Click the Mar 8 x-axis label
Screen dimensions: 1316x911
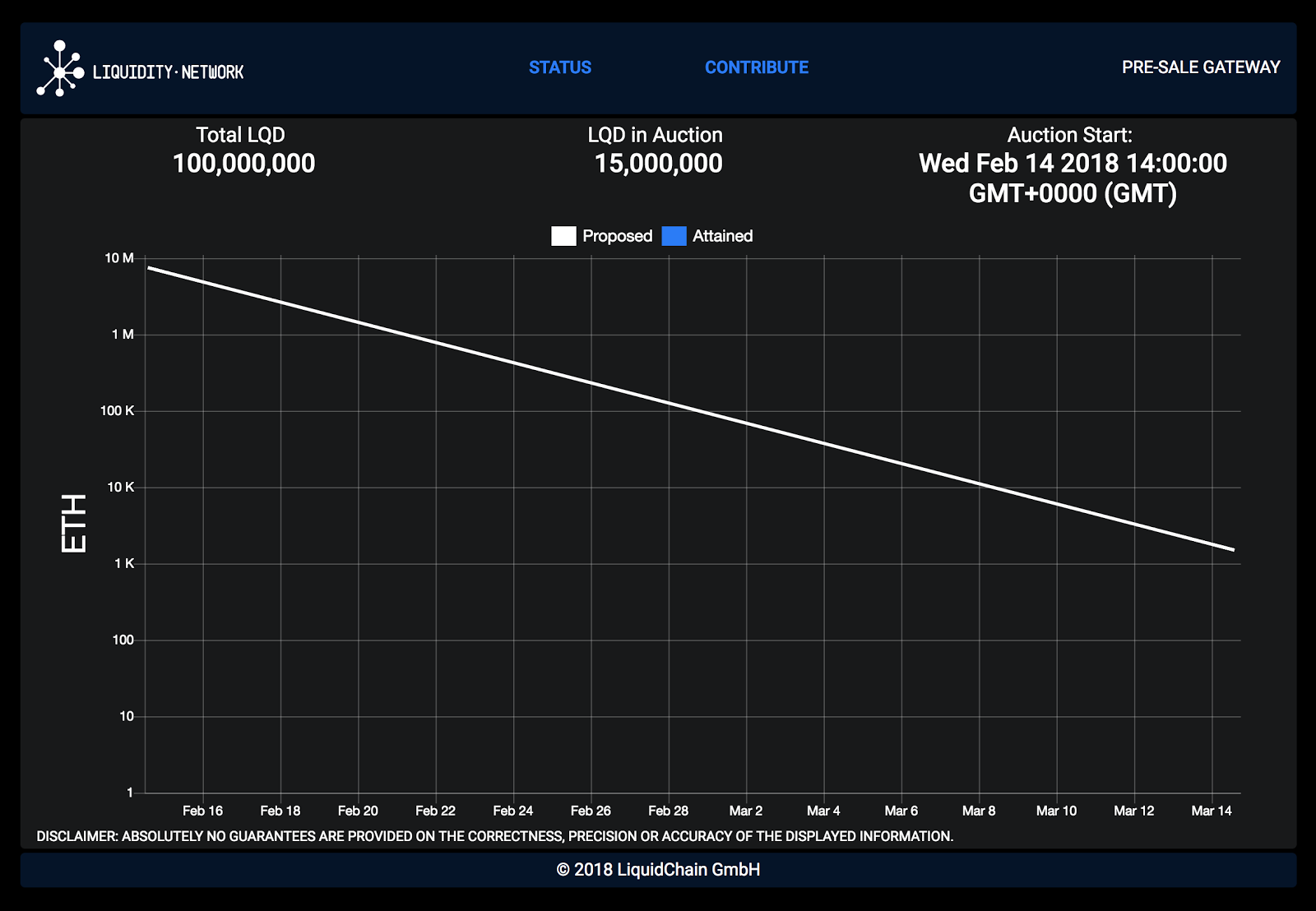(x=979, y=811)
